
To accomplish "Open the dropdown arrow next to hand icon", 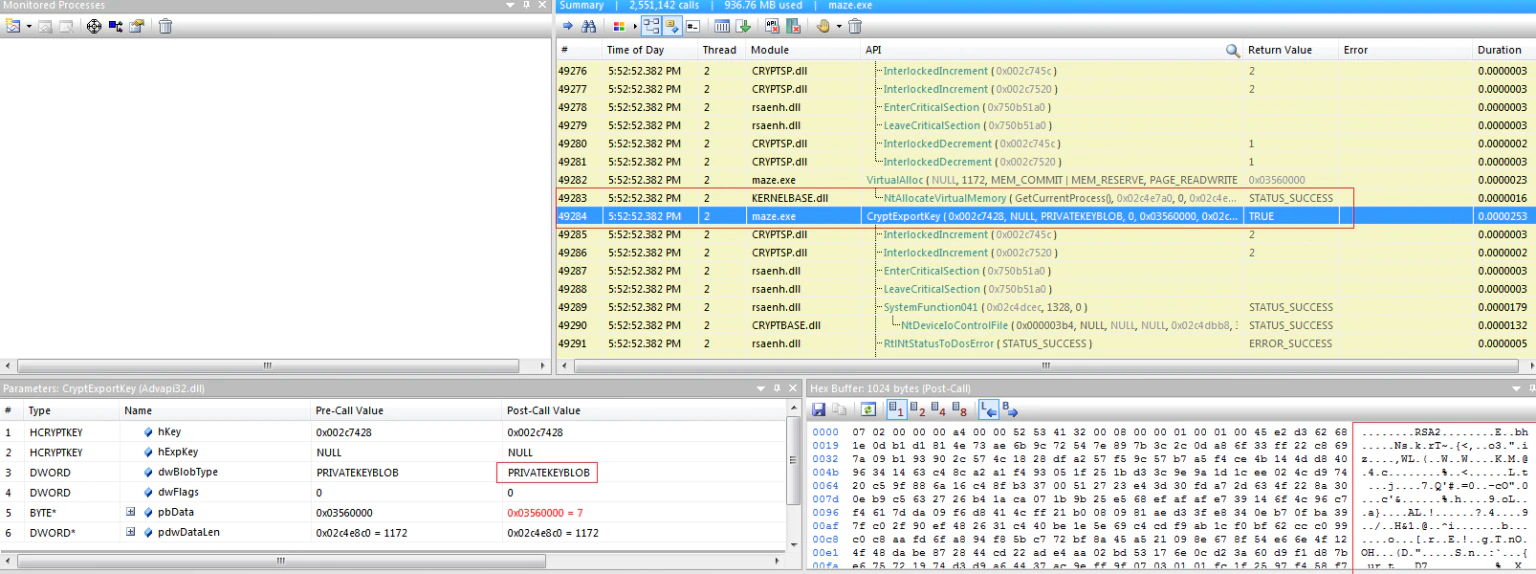I will click(x=838, y=26).
